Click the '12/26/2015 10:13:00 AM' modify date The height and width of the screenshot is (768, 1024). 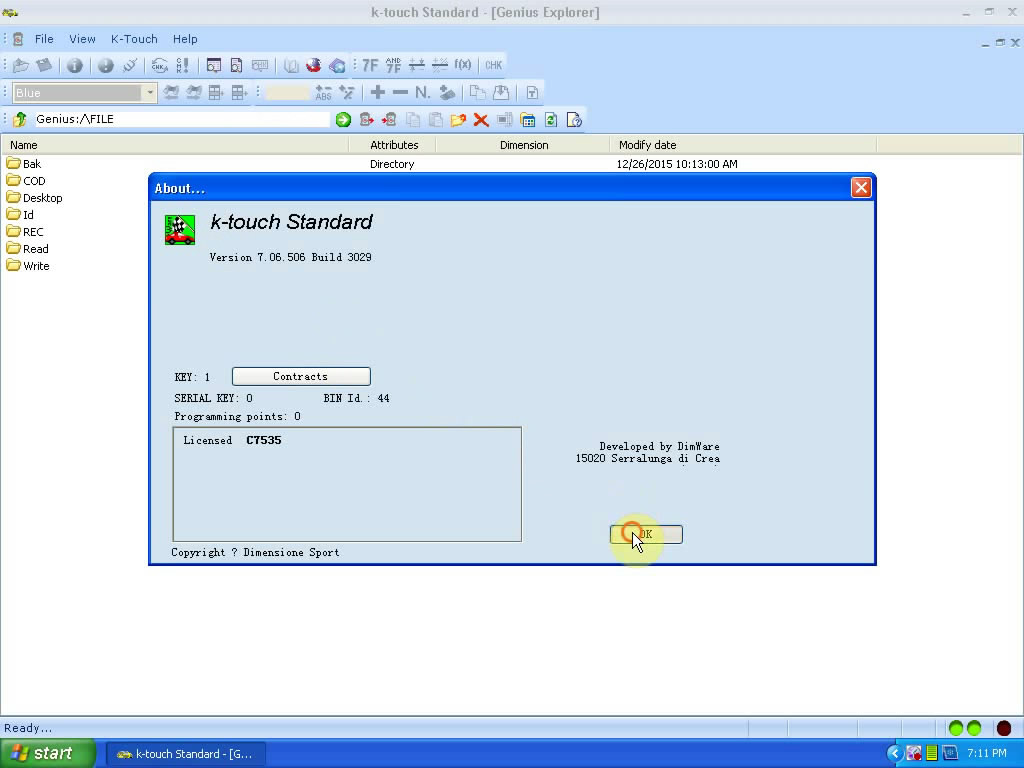pos(677,164)
